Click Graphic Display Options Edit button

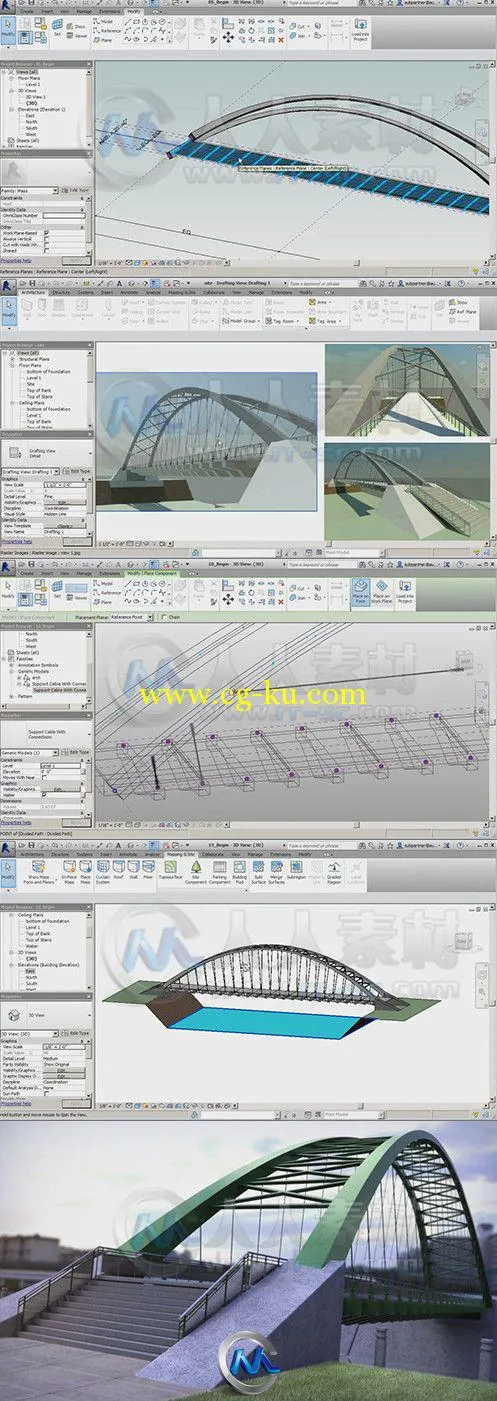63,1075
